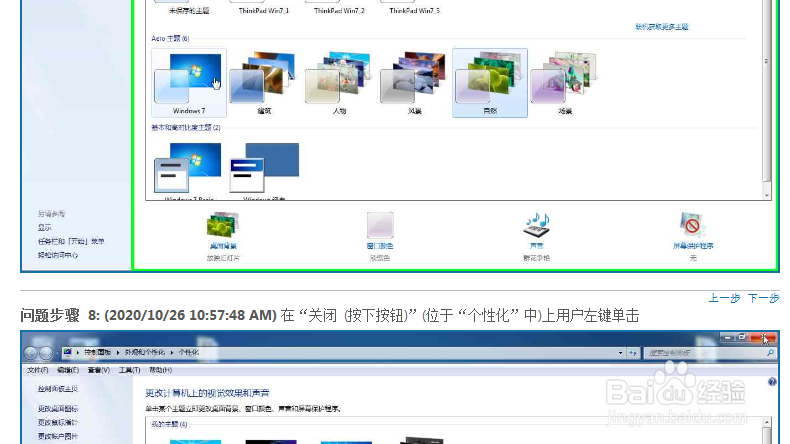Select the 建筑 Aero theme
Image resolution: width=790 pixels, height=444 pixels.
click(x=264, y=83)
